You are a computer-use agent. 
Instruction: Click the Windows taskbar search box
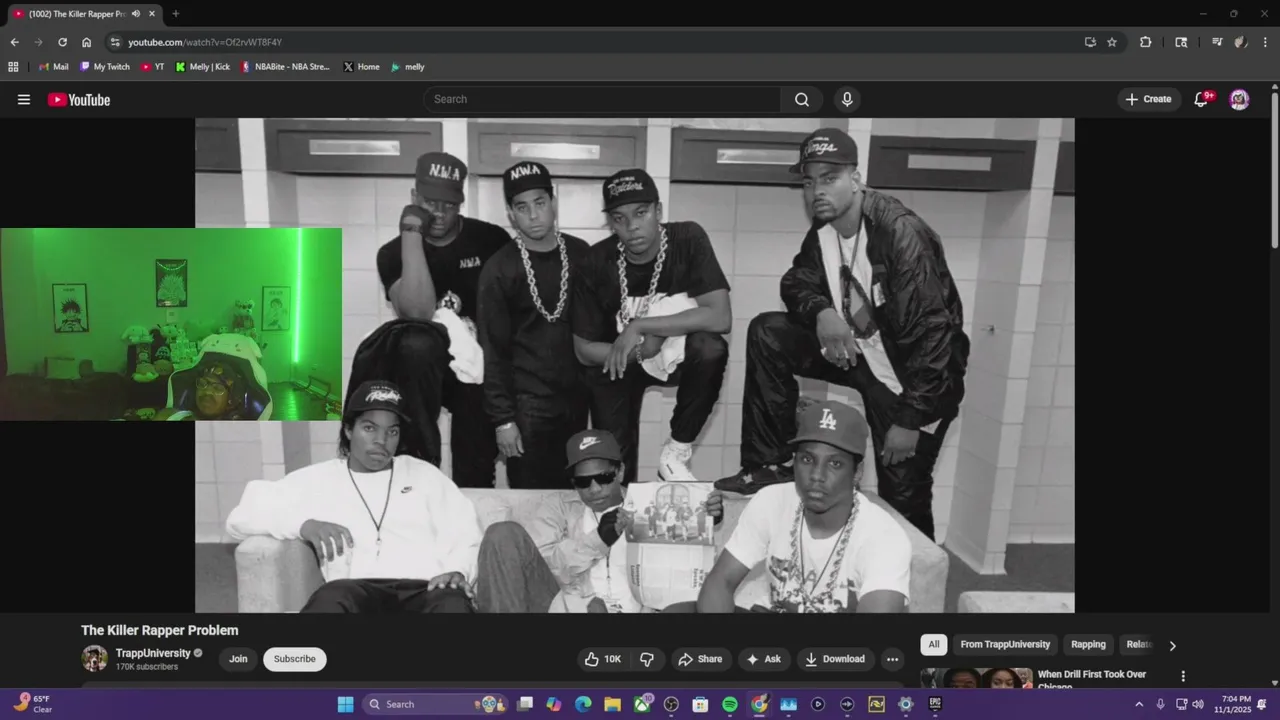(435, 704)
